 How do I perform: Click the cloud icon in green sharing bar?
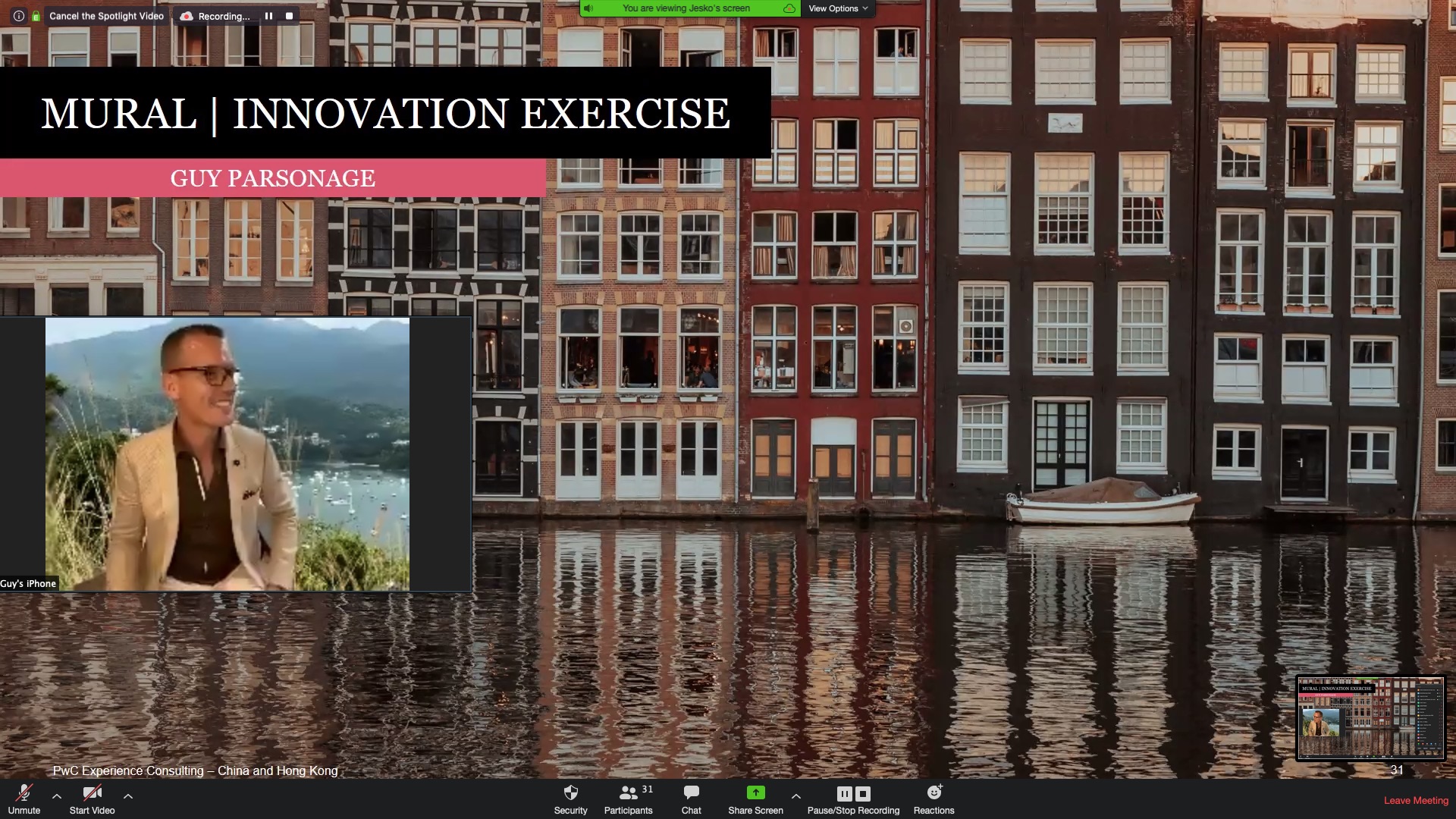(789, 8)
